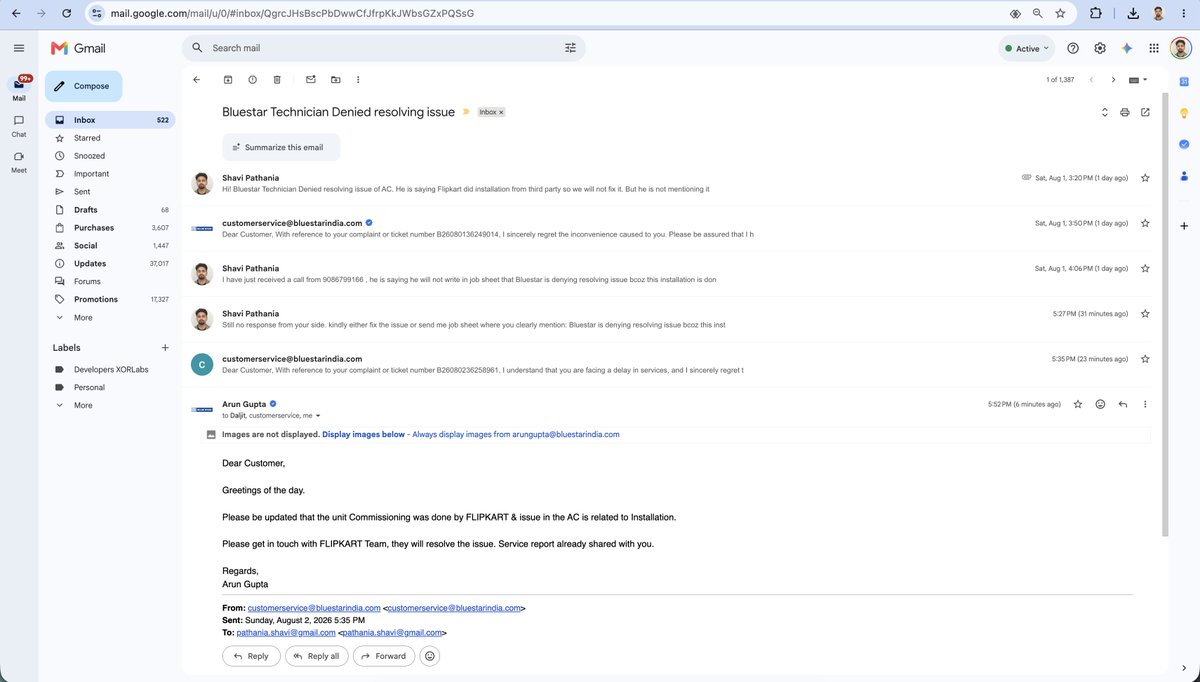Mark email as unread icon

(311, 80)
